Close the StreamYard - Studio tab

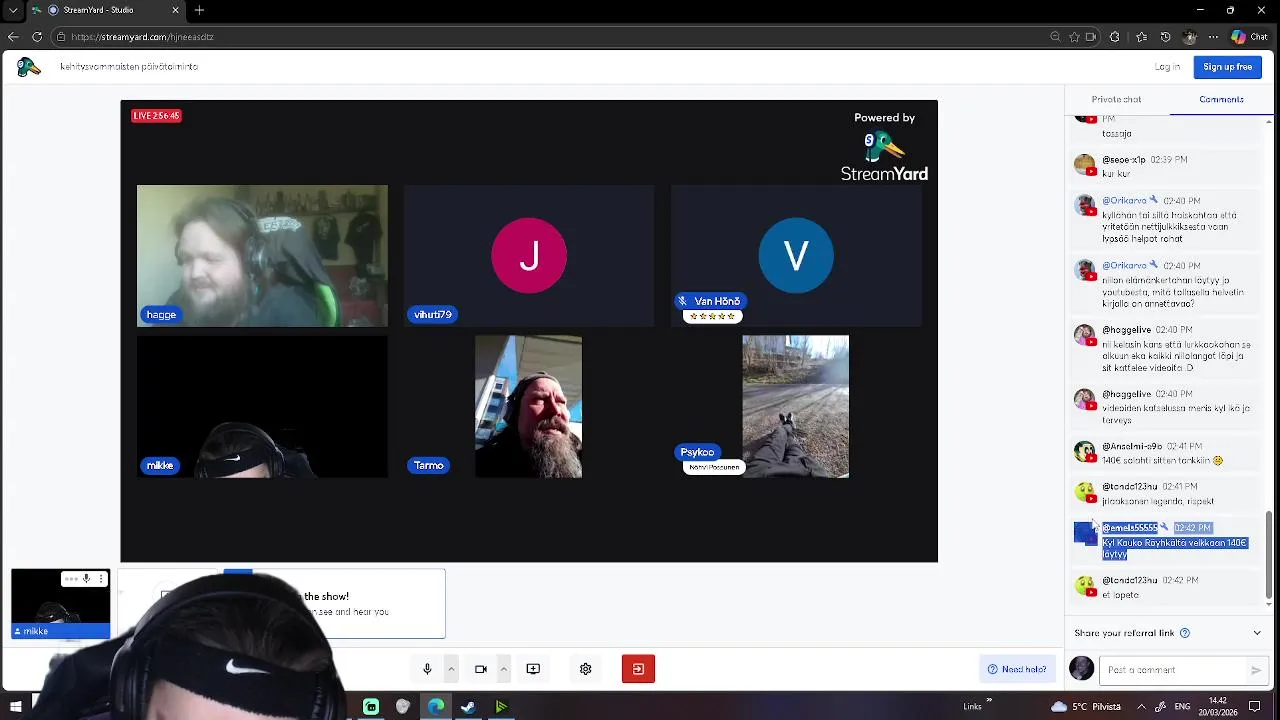point(175,10)
